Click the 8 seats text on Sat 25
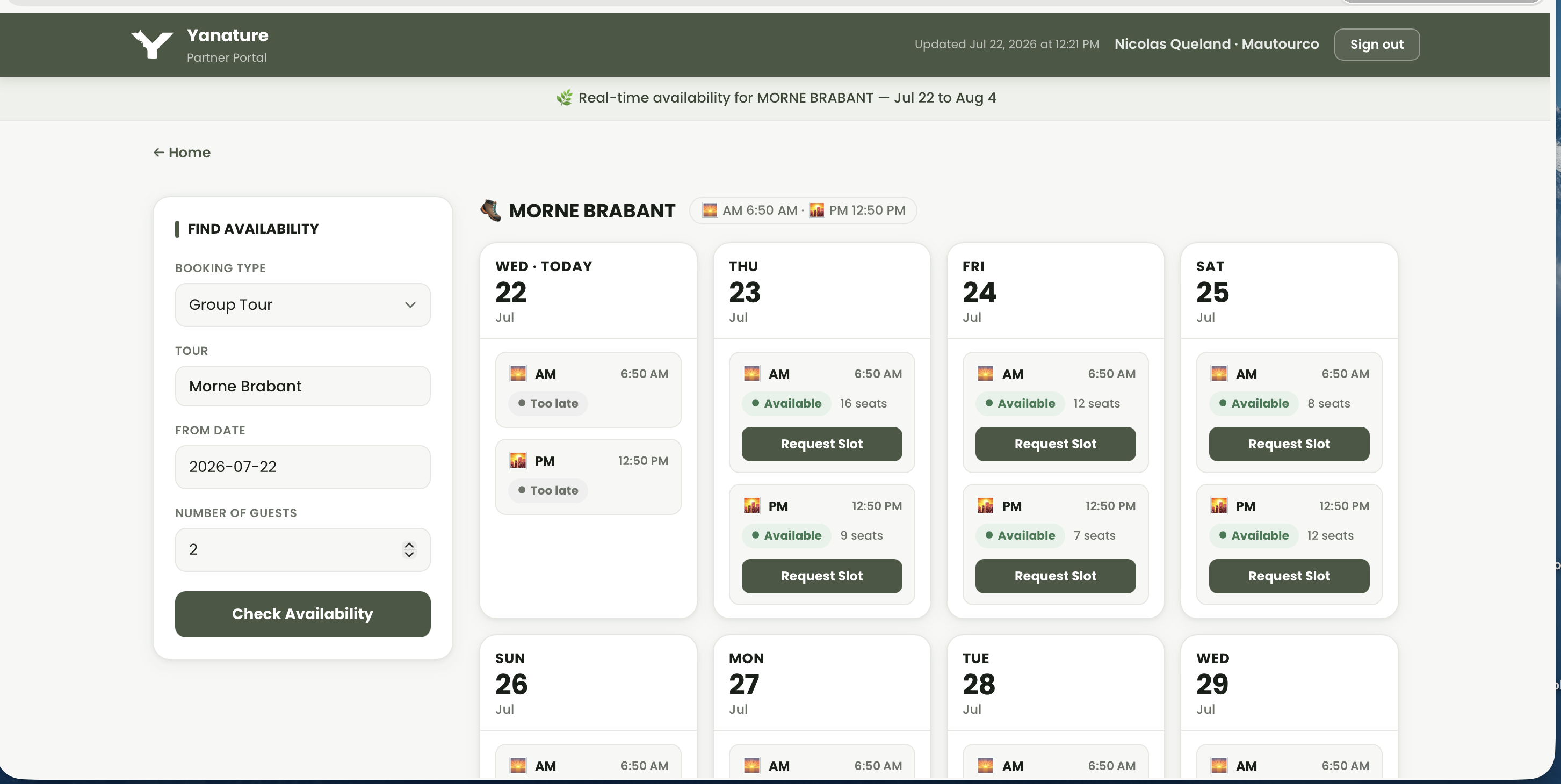 [1328, 403]
